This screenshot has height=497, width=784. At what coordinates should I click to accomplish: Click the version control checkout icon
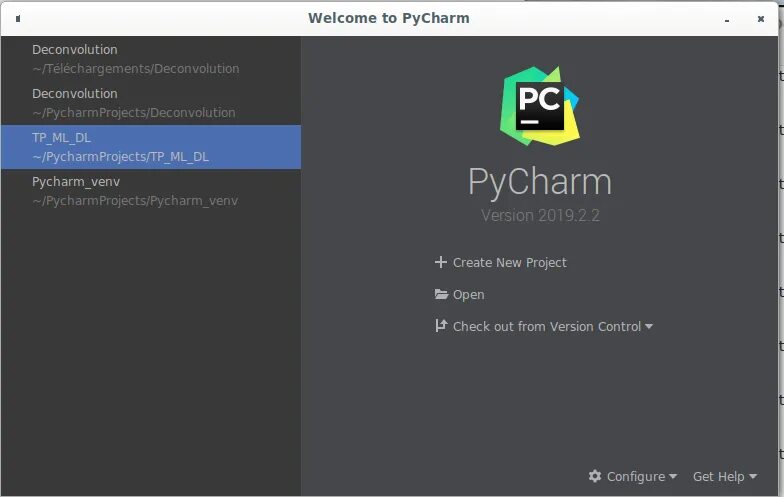441,326
